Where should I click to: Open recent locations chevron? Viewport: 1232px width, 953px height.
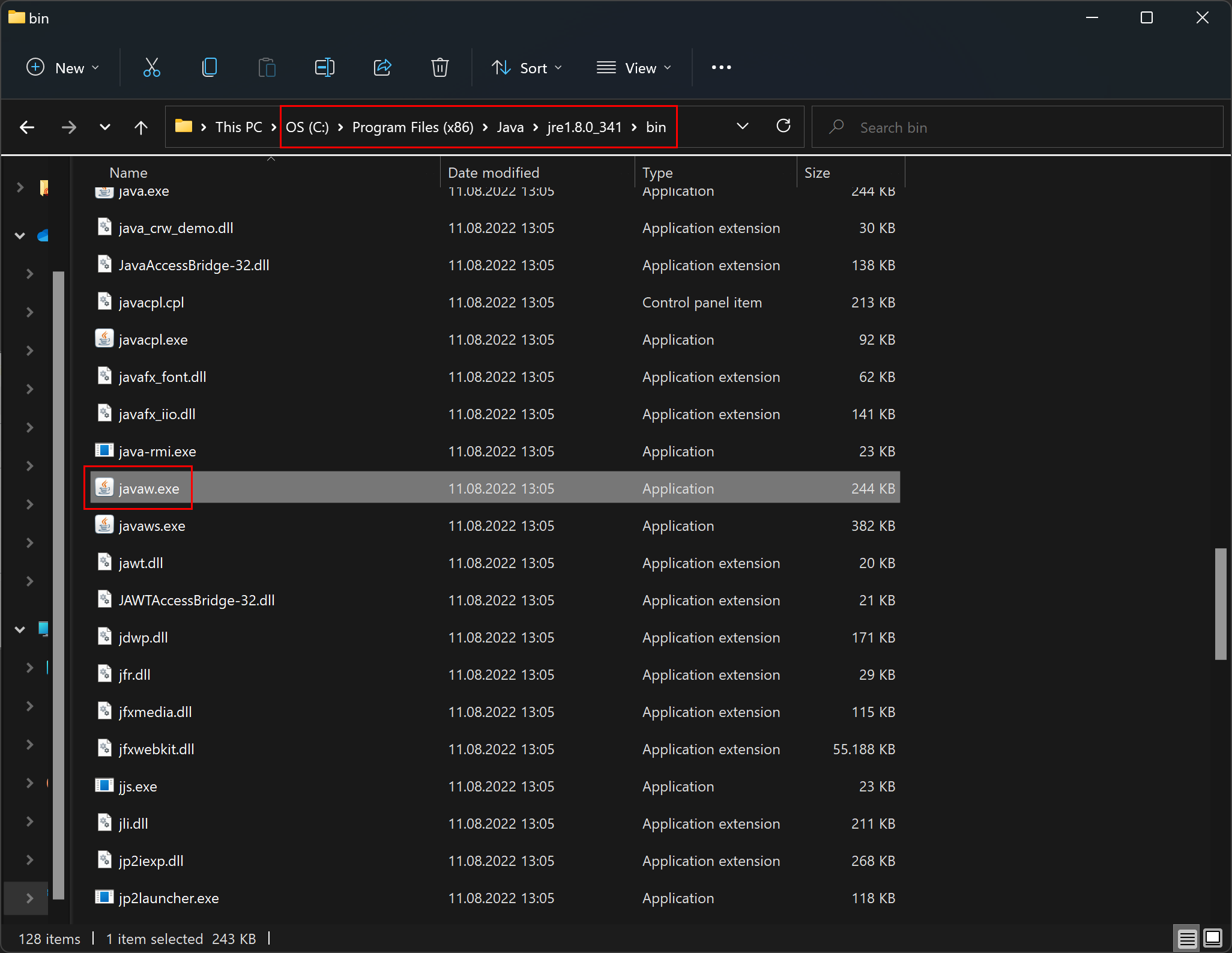pyautogui.click(x=105, y=127)
